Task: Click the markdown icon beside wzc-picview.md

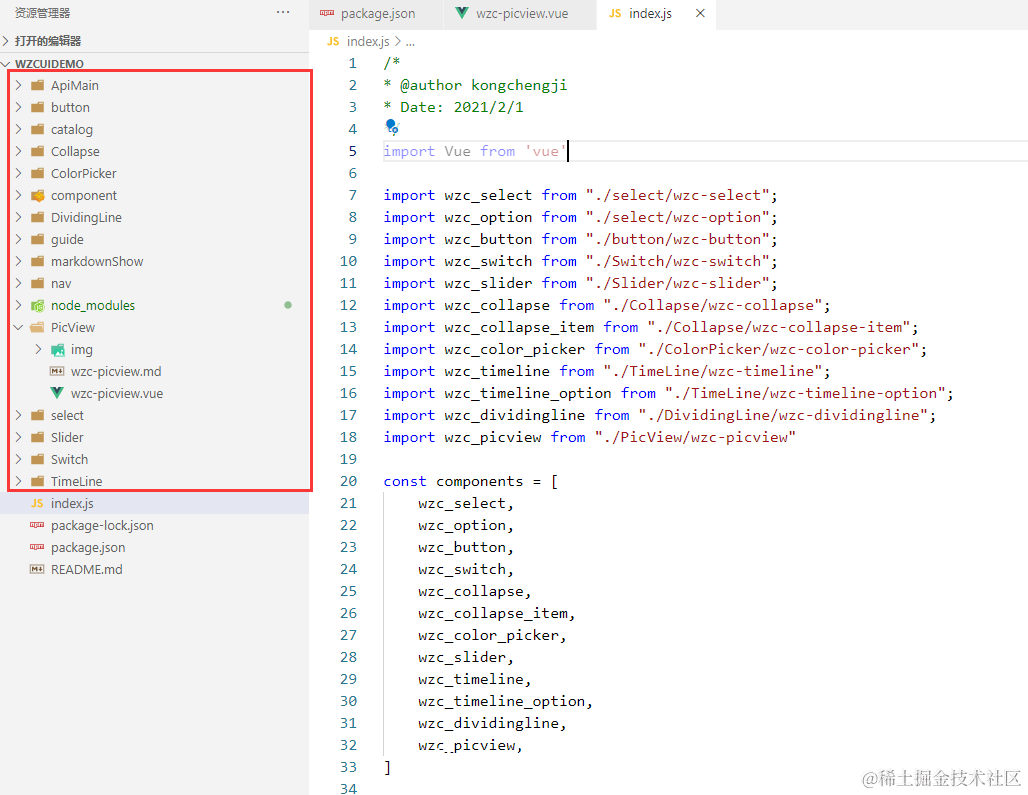Action: (58, 371)
